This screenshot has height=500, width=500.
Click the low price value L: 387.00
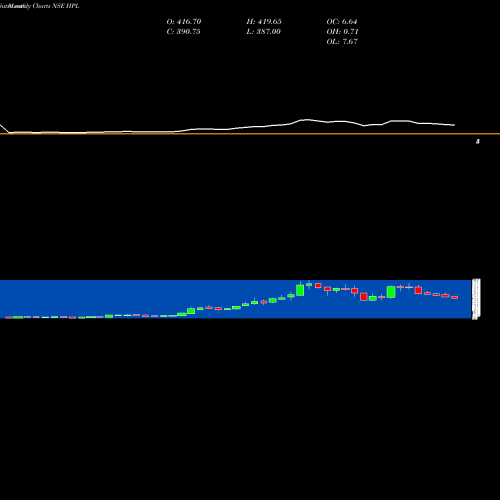pyautogui.click(x=263, y=32)
